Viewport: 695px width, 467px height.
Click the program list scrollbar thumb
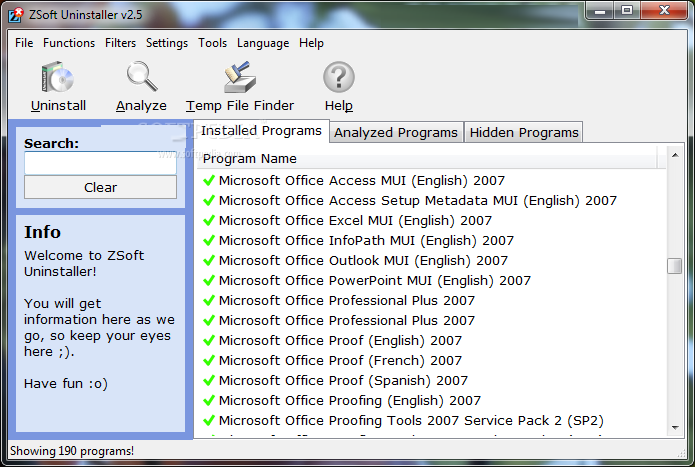[675, 266]
